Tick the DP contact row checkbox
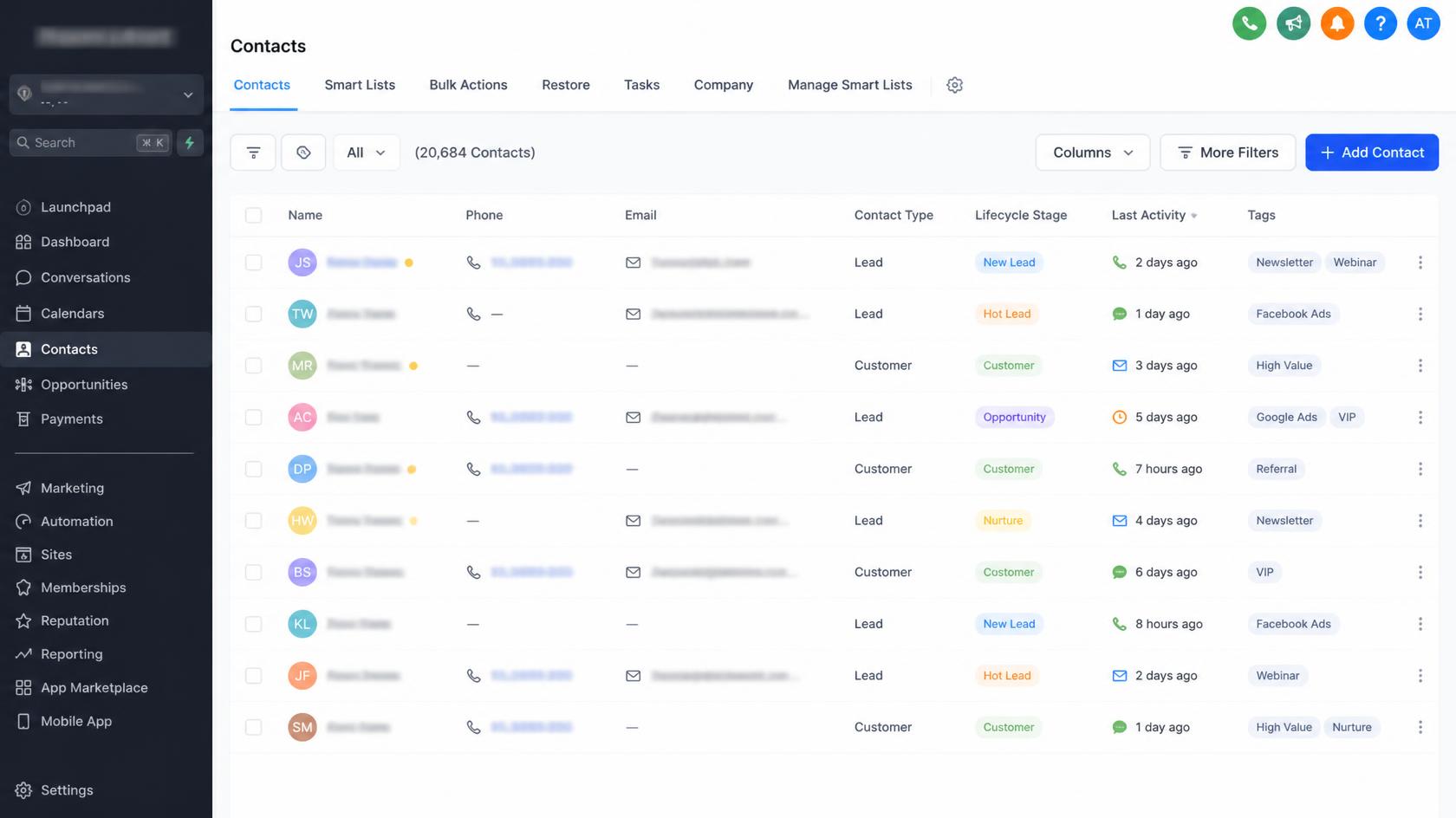The height and width of the screenshot is (818, 1456). [253, 469]
